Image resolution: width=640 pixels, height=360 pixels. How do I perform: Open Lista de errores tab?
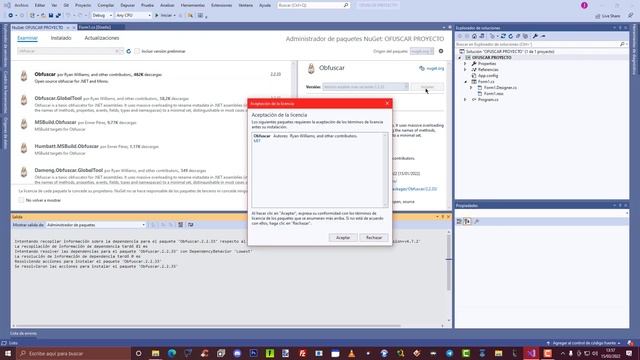pos(24,333)
